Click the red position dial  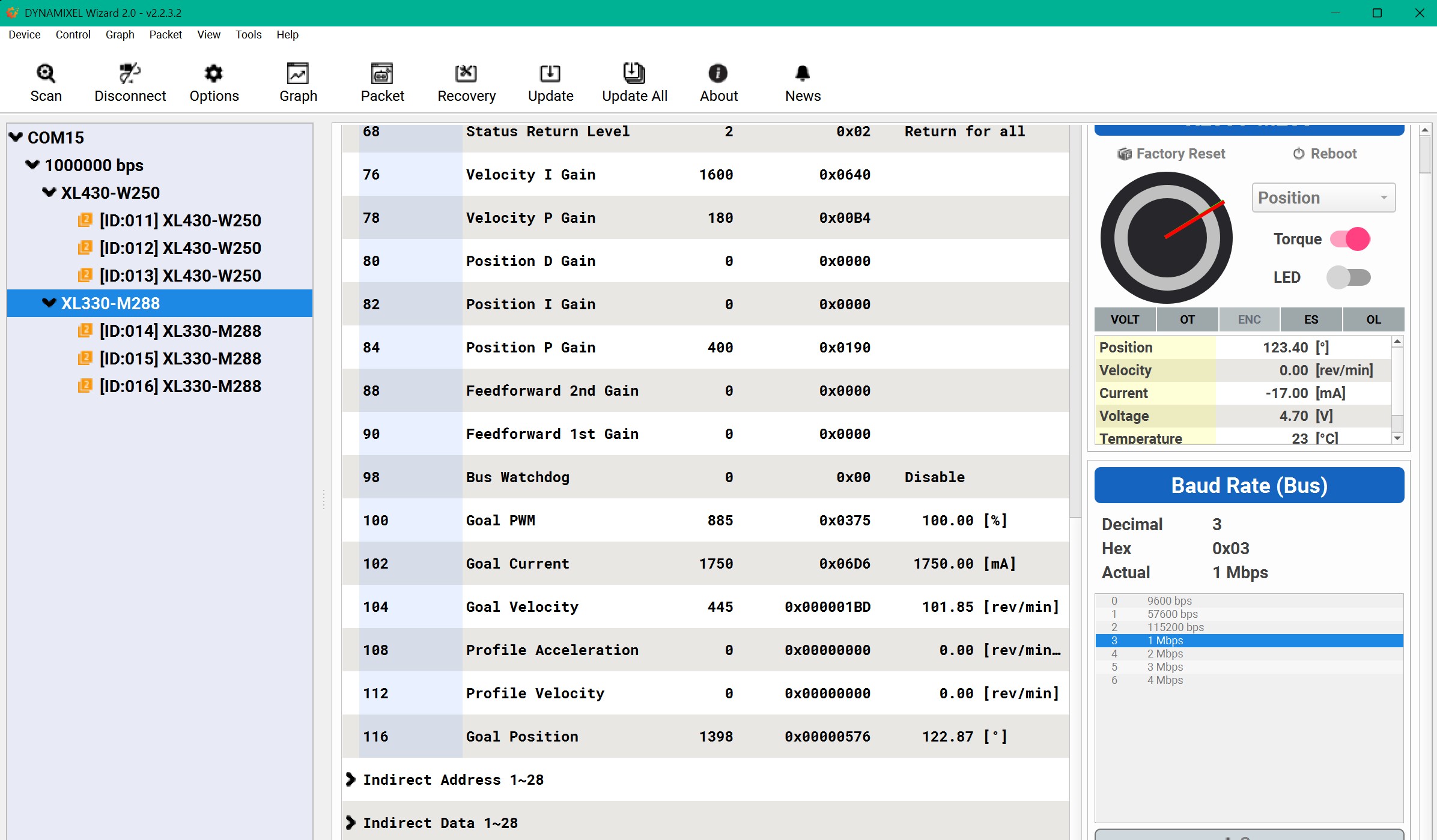click(1166, 238)
